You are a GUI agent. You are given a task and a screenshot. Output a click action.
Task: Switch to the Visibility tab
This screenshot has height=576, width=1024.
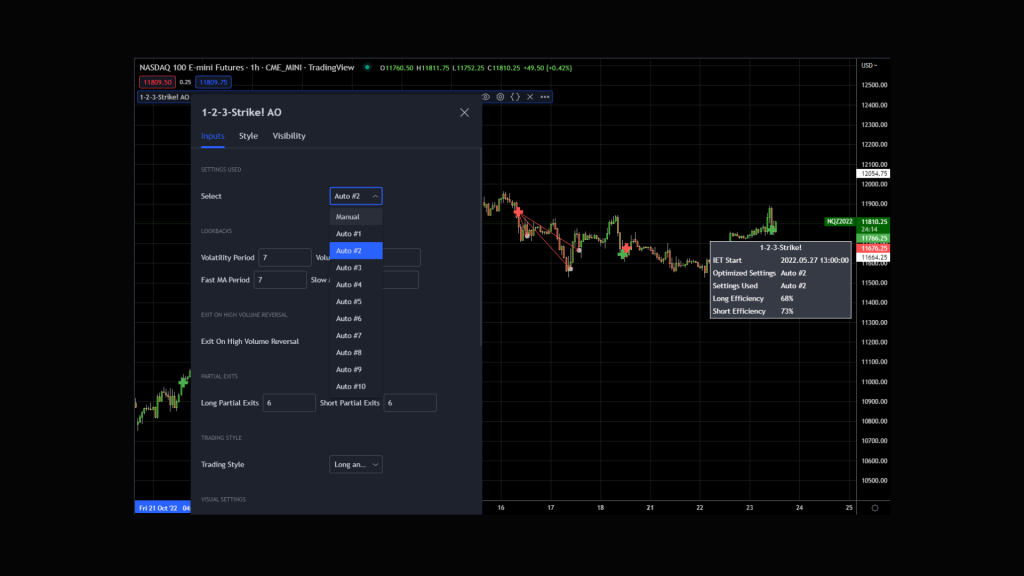[x=289, y=136]
